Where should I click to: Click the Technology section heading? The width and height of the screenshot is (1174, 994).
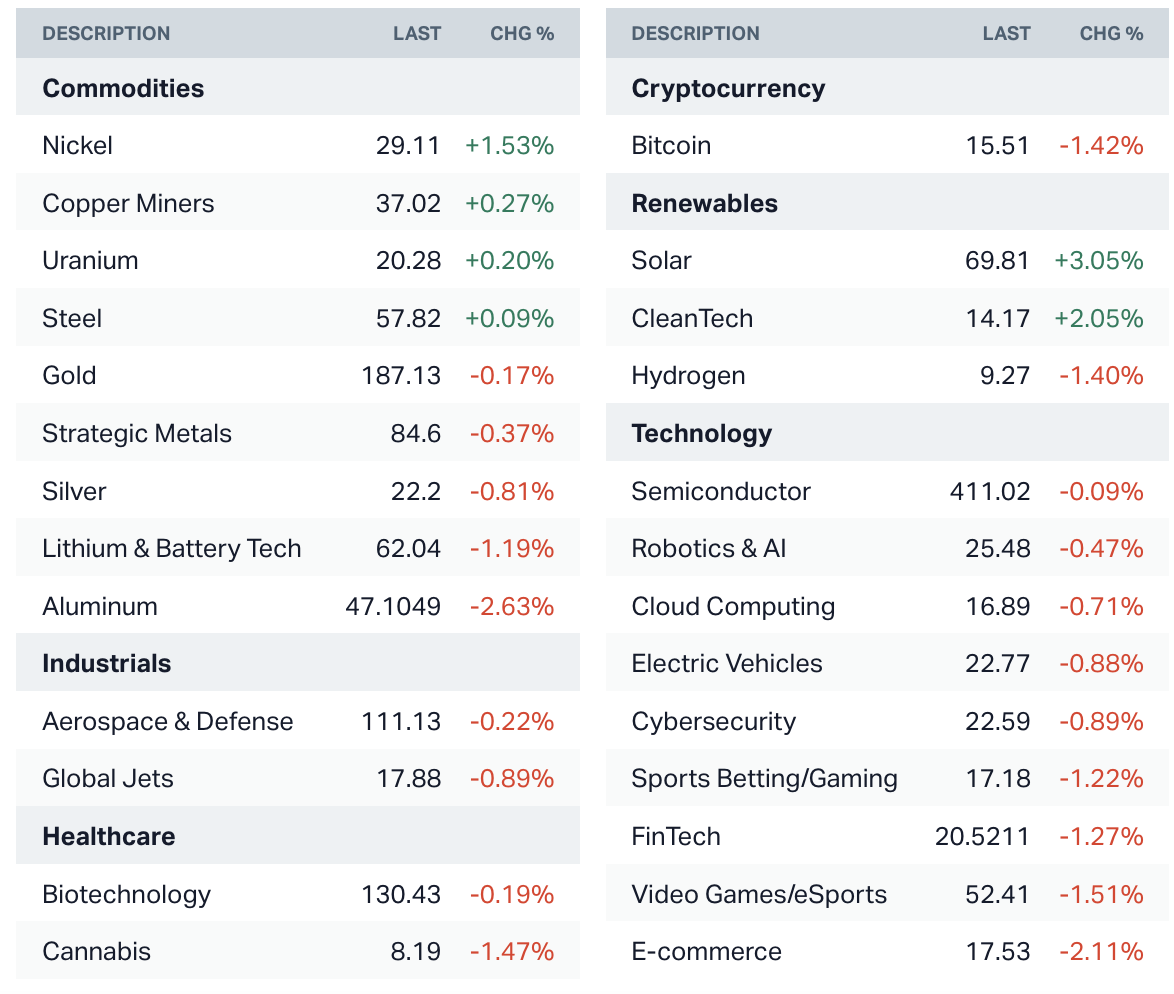click(701, 434)
